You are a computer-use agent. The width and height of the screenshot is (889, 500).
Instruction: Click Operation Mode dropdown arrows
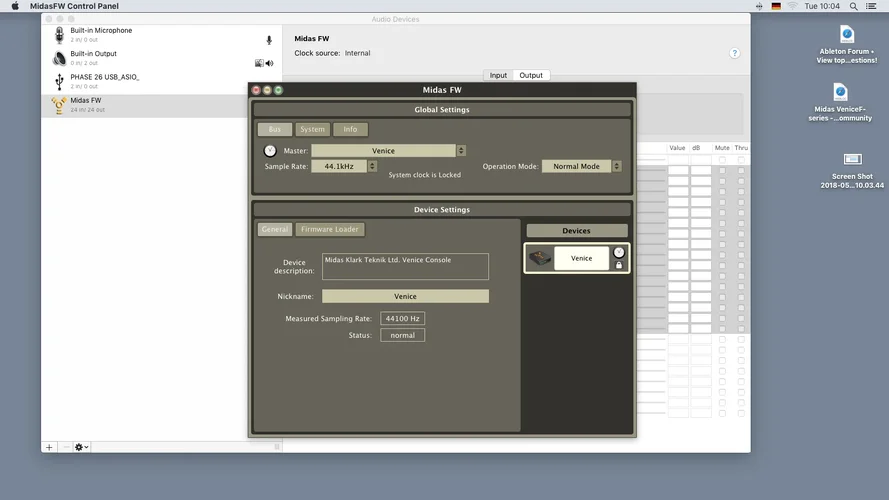point(617,166)
